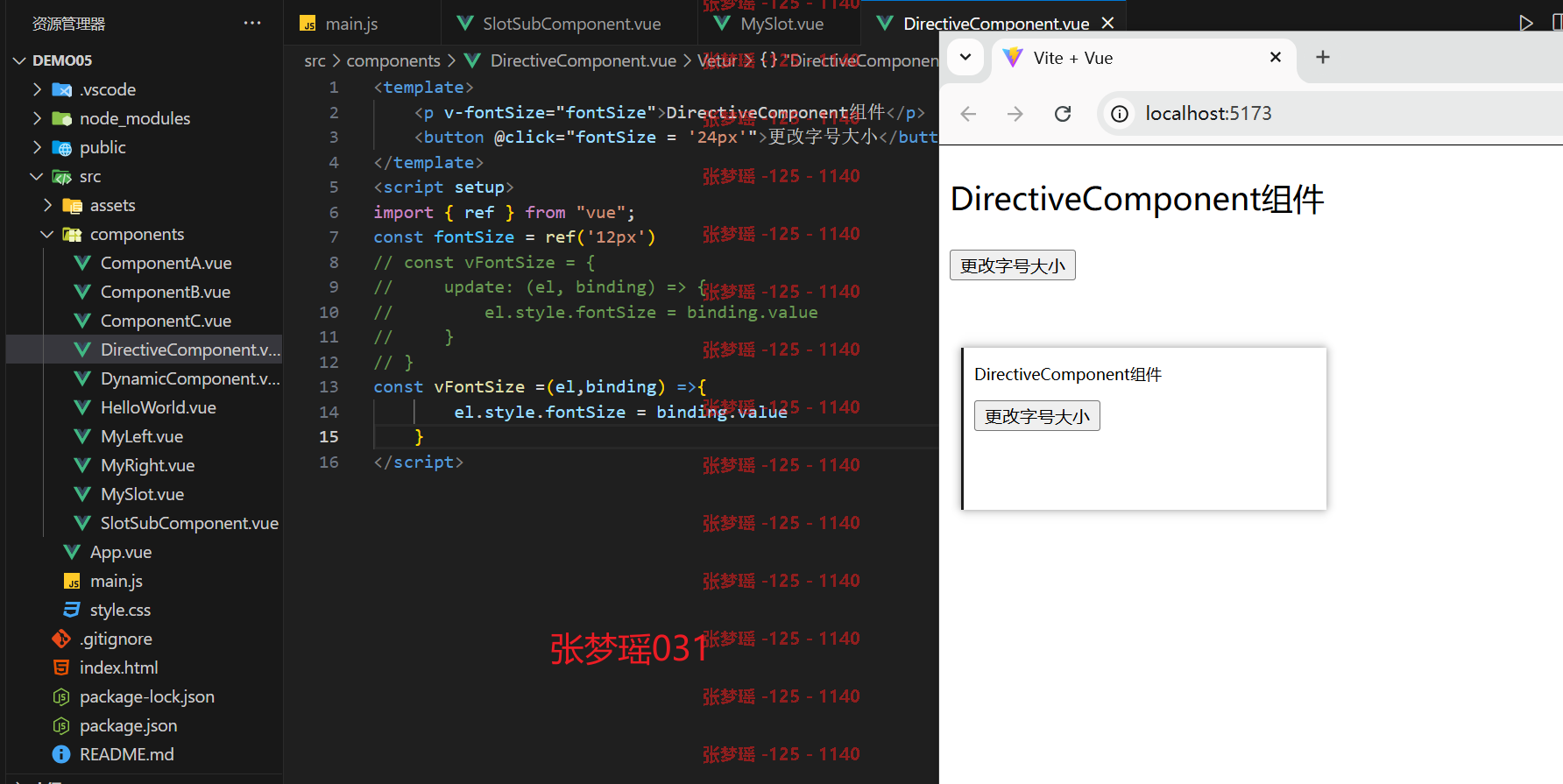Click the src folder icon
This screenshot has height=784, width=1563.
tap(61, 176)
